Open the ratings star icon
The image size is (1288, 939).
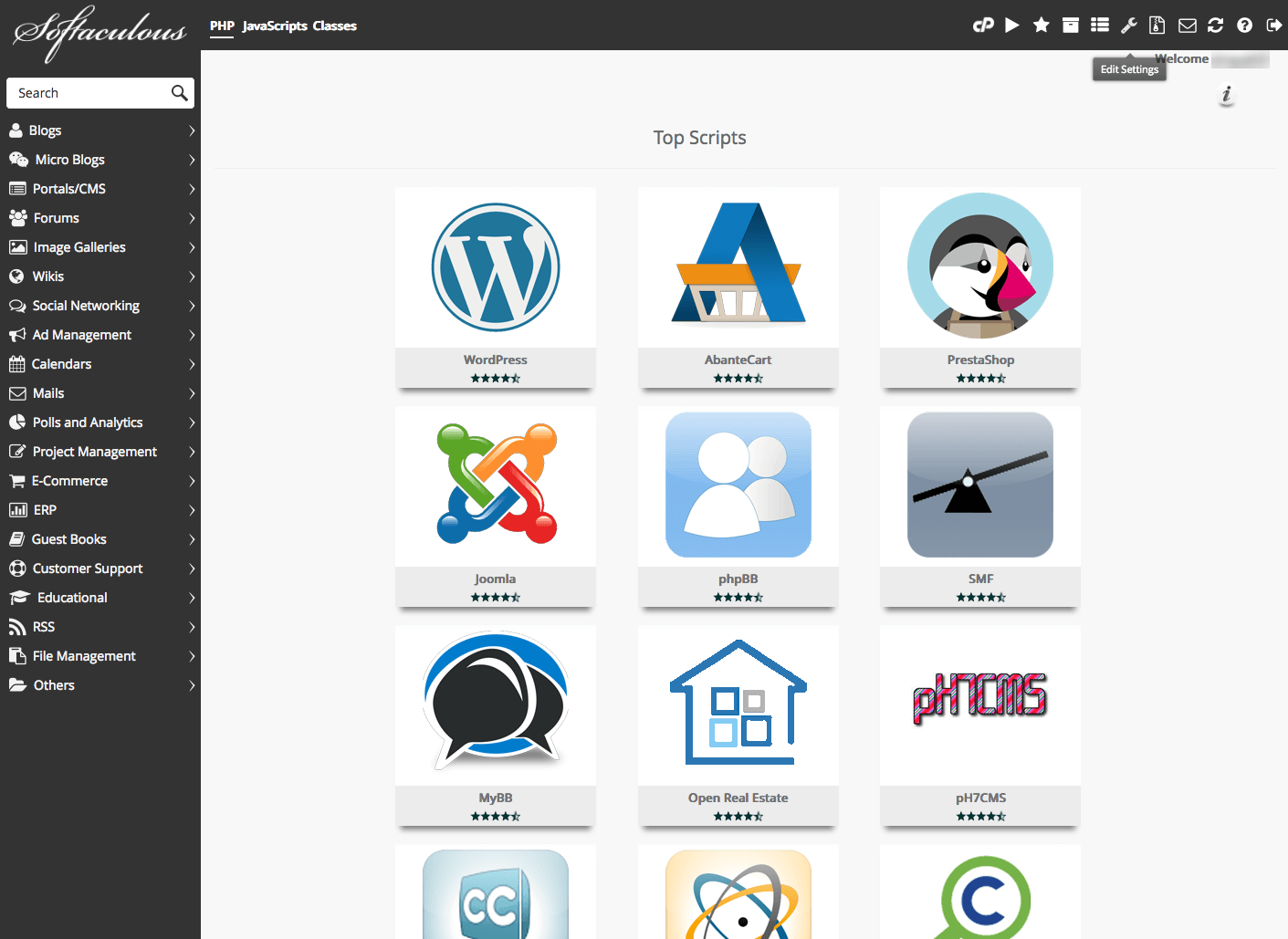pos(1042,26)
